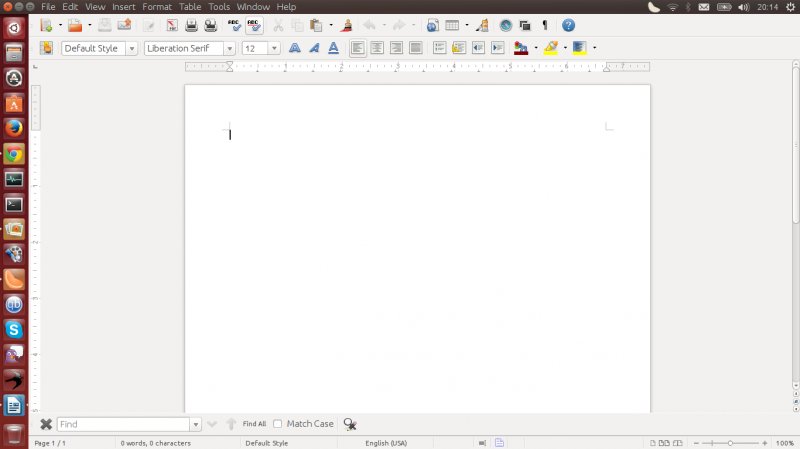Expand the font size 12 dropdown
800x449 pixels.
(x=274, y=48)
